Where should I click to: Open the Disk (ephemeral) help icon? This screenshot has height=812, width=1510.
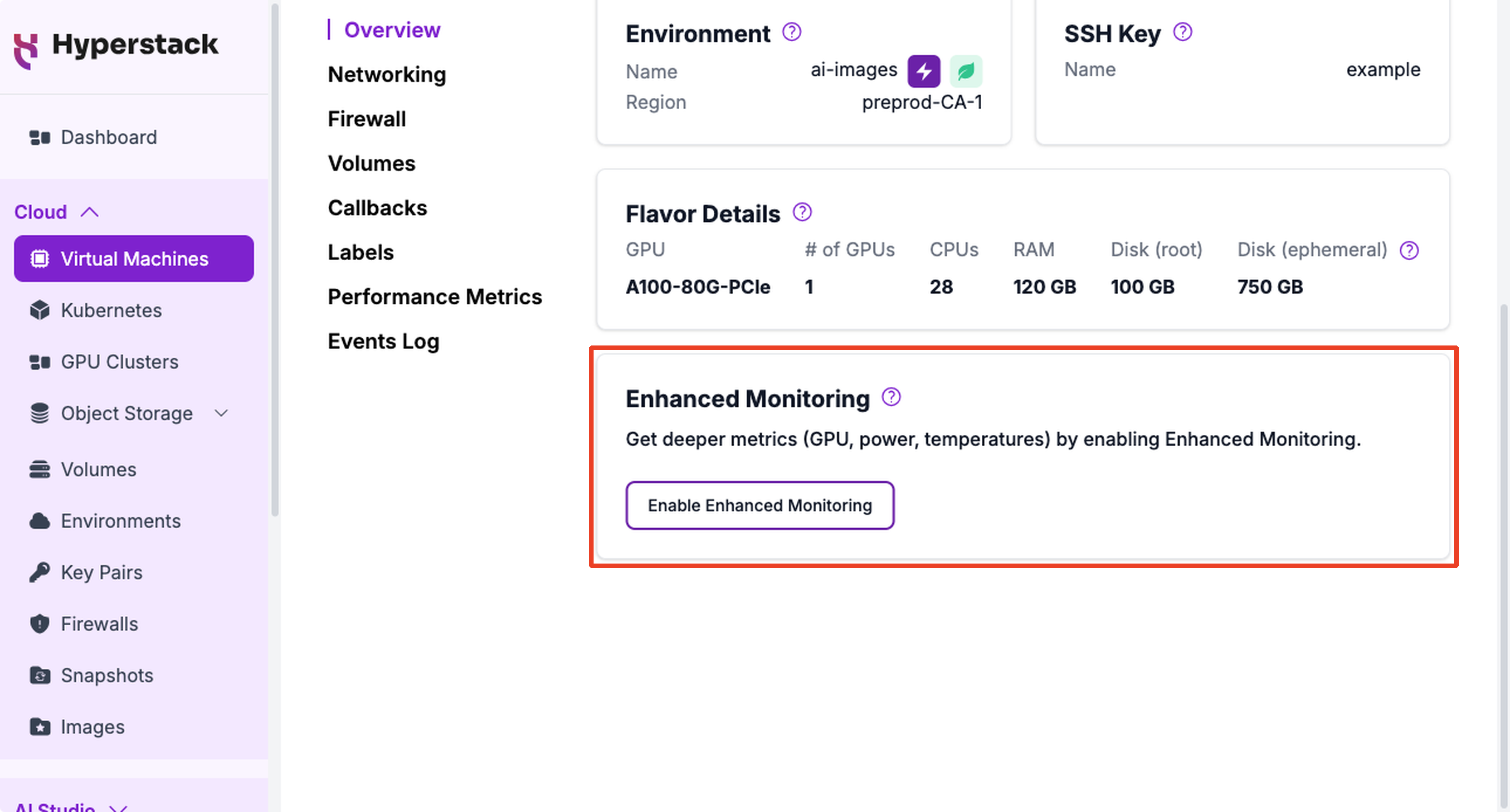pos(1408,250)
